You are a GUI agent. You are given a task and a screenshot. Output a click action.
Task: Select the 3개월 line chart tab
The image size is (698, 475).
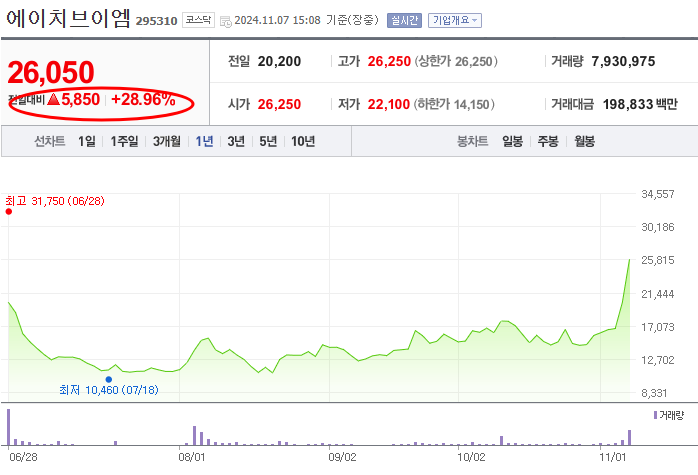tap(167, 142)
